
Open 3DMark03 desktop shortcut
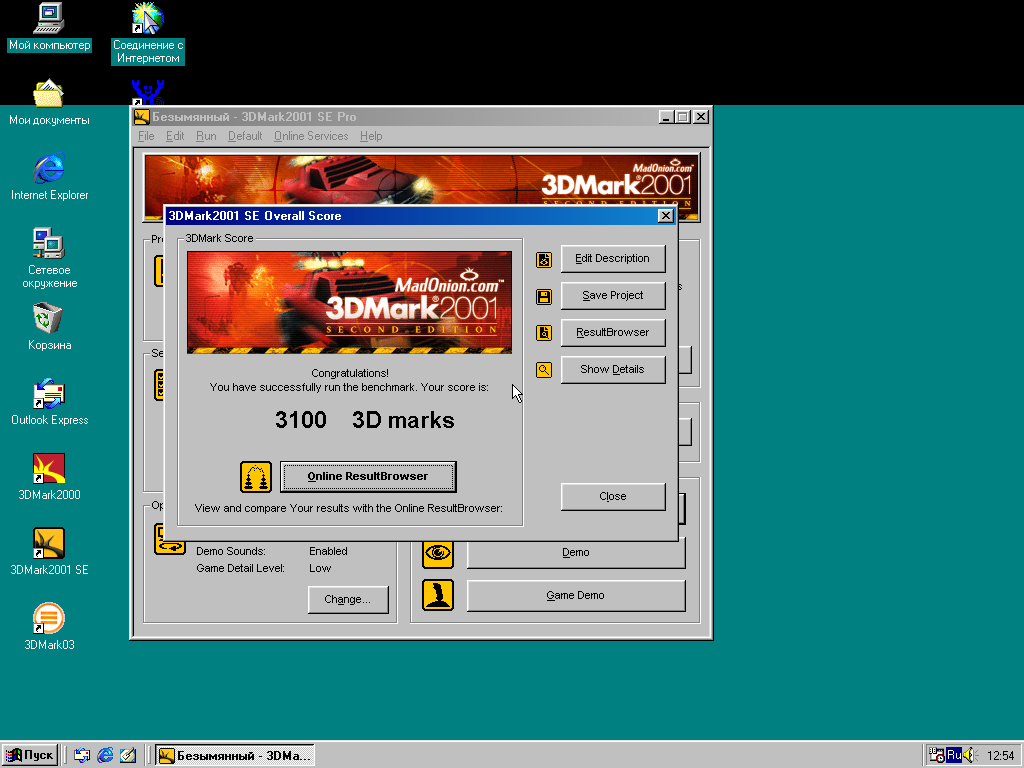(x=49, y=627)
